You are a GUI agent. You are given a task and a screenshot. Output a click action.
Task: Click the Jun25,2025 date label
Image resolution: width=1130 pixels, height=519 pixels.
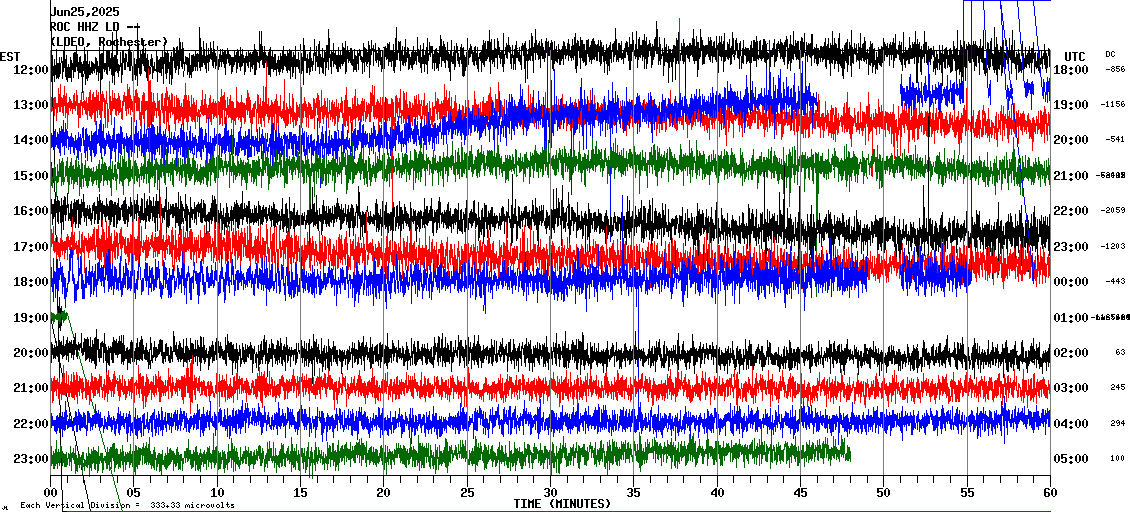[85, 11]
